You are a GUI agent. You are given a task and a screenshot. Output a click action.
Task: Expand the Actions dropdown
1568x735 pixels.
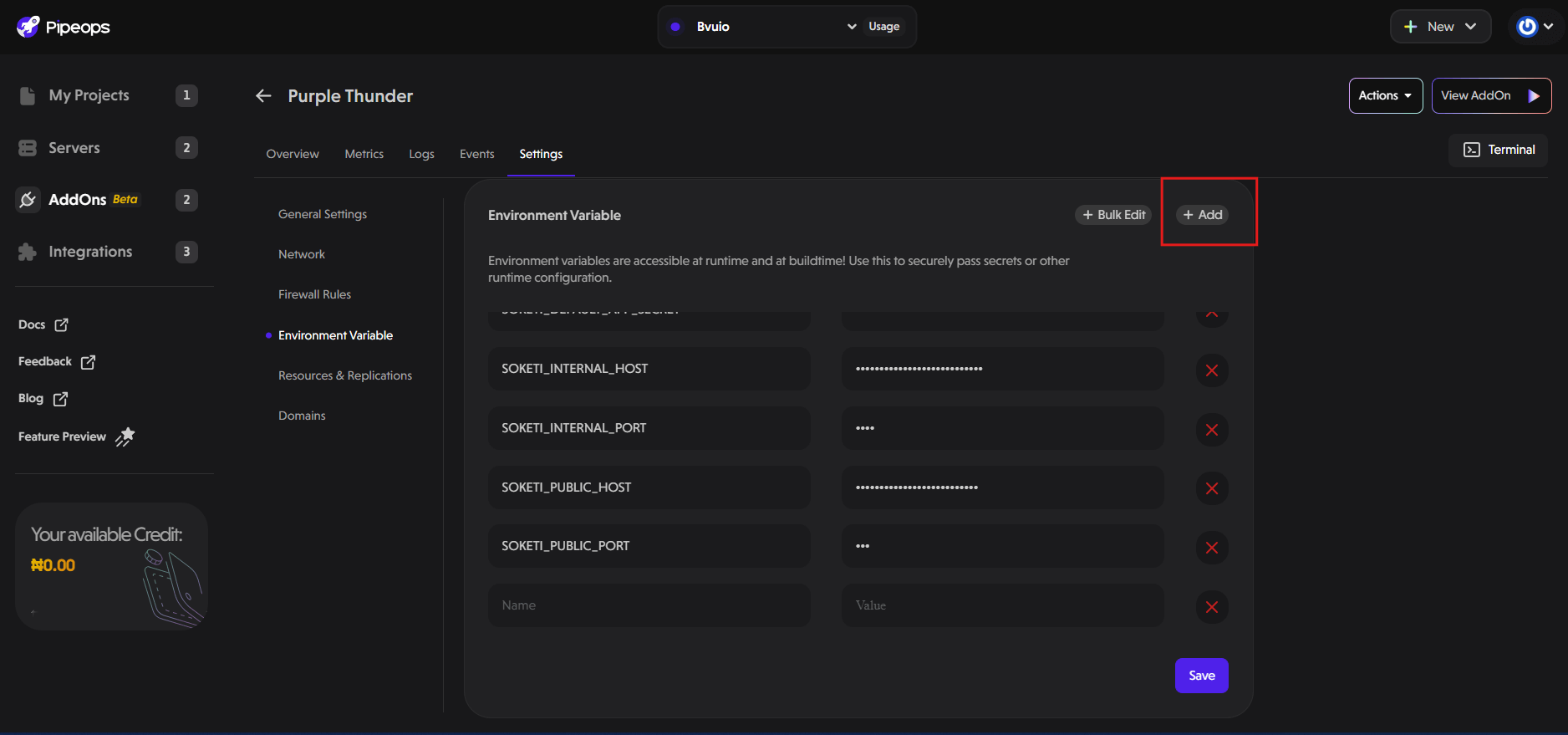click(1386, 95)
